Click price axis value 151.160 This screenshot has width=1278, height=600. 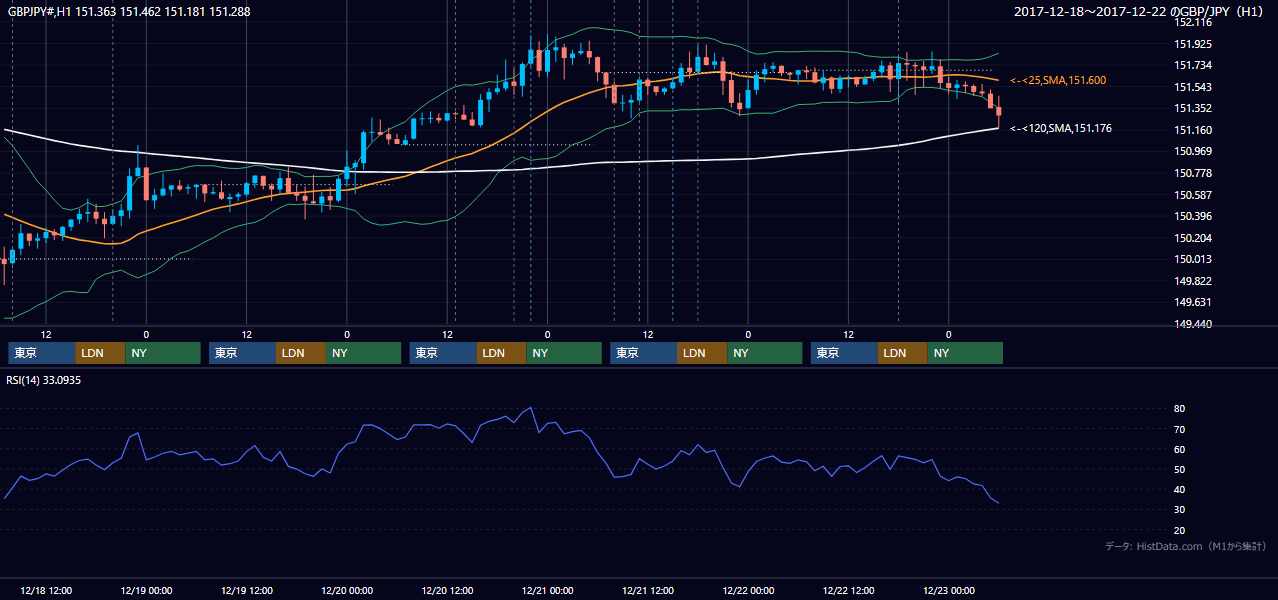click(x=1192, y=130)
